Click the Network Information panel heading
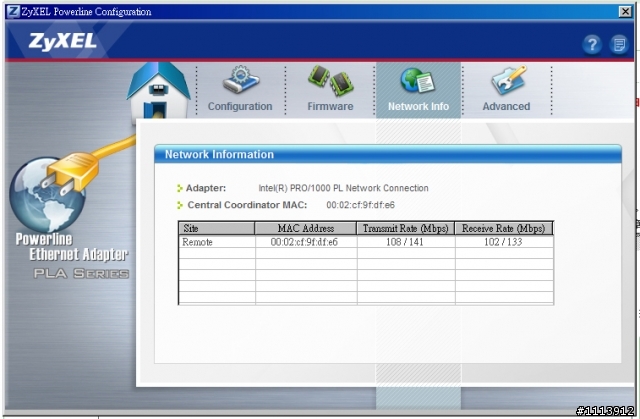The image size is (640, 419). [x=219, y=154]
